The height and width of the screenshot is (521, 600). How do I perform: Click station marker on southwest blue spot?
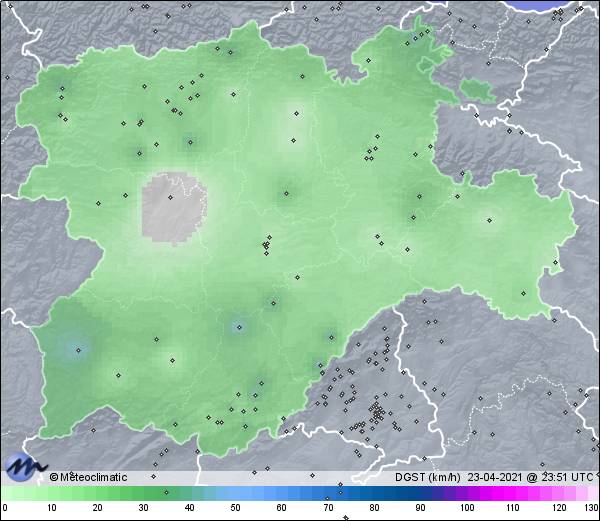[78, 350]
